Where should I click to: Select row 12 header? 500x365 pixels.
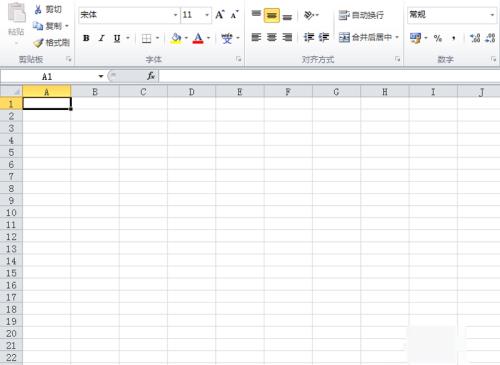(11, 237)
